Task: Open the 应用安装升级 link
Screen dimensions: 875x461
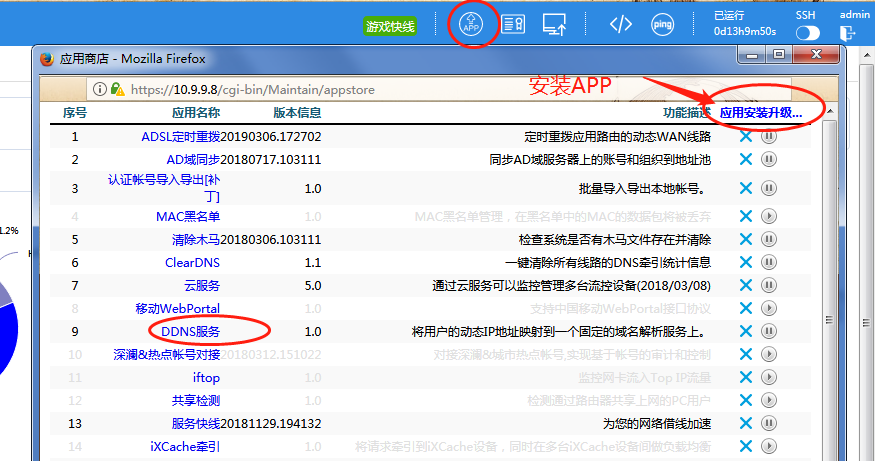Action: pyautogui.click(x=761, y=113)
